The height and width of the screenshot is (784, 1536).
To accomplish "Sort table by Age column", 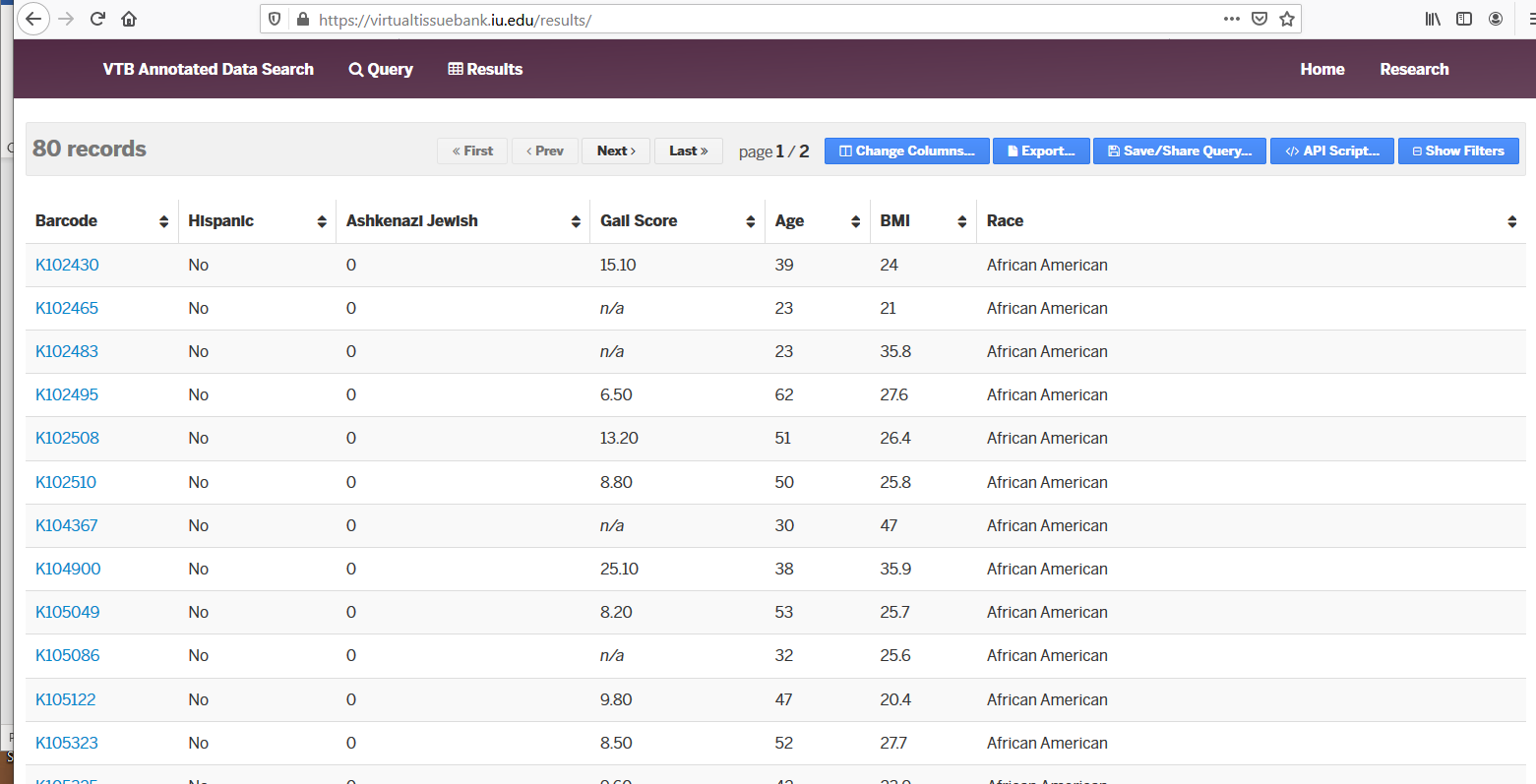I will click(x=818, y=221).
